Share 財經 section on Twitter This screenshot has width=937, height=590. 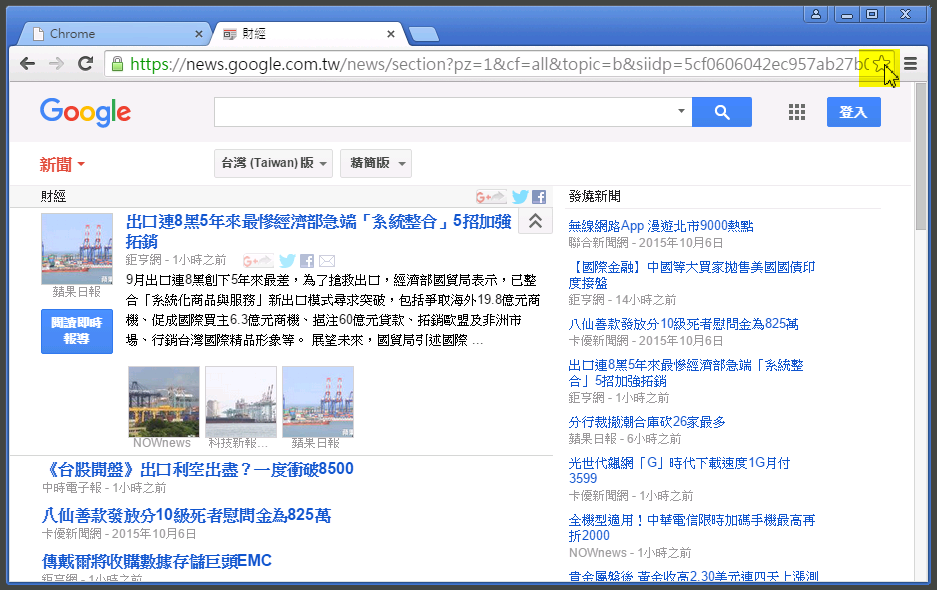coord(520,196)
